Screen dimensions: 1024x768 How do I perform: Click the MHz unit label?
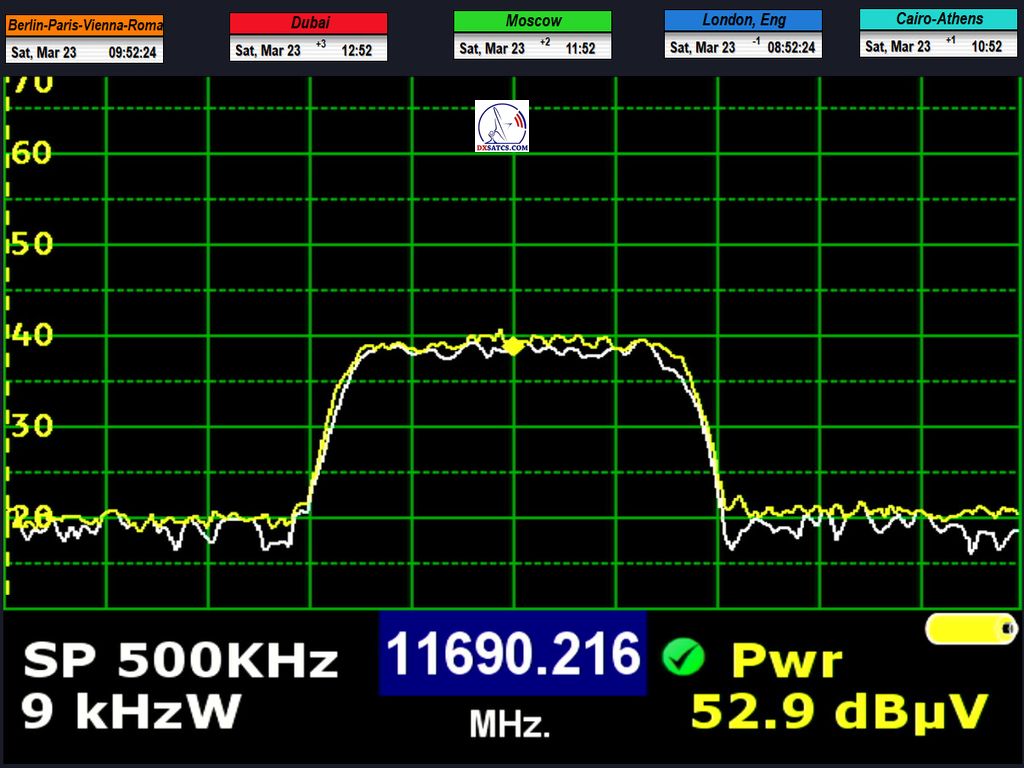[x=510, y=723]
